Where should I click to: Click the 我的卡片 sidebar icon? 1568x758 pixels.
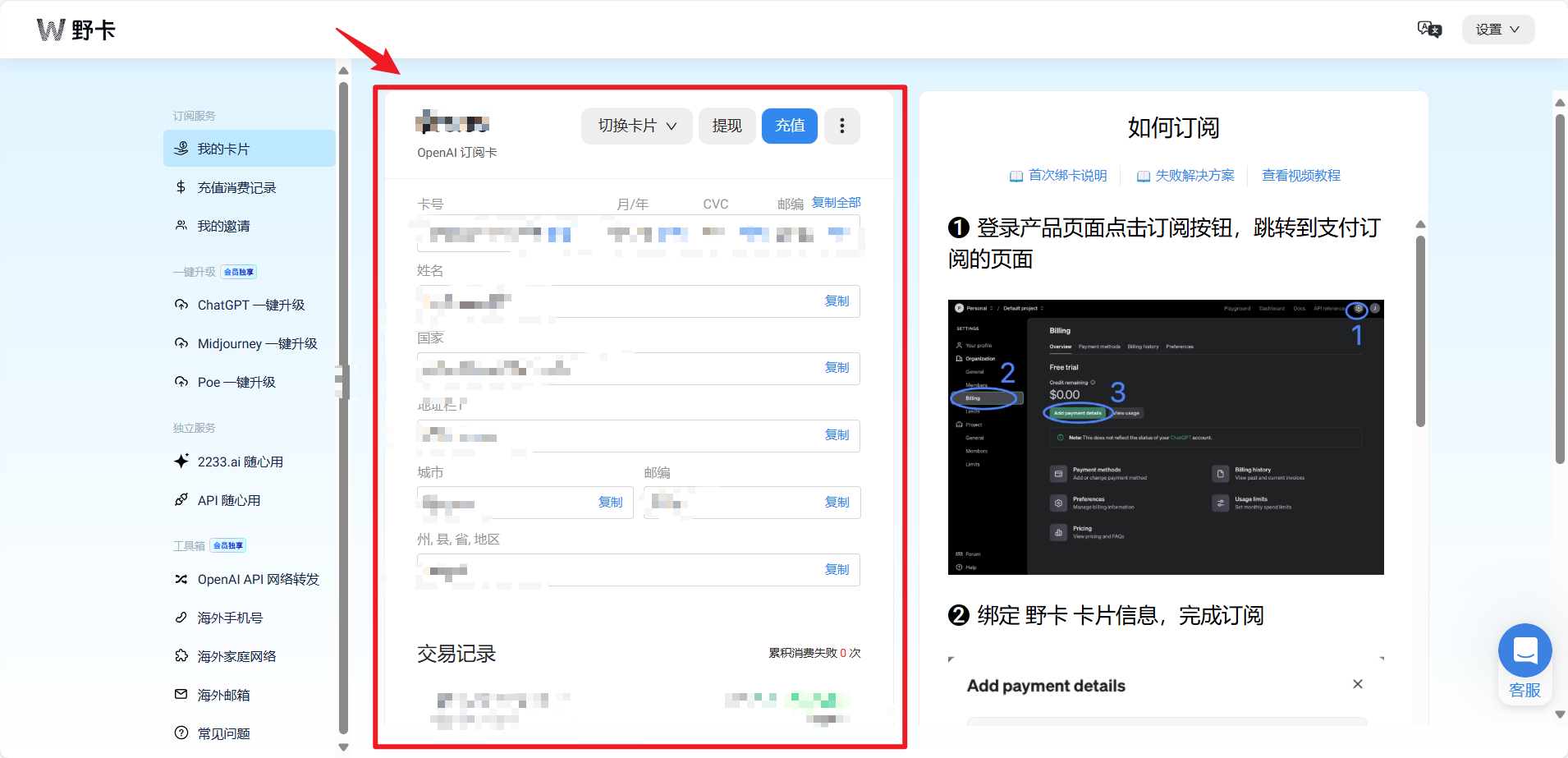(181, 149)
